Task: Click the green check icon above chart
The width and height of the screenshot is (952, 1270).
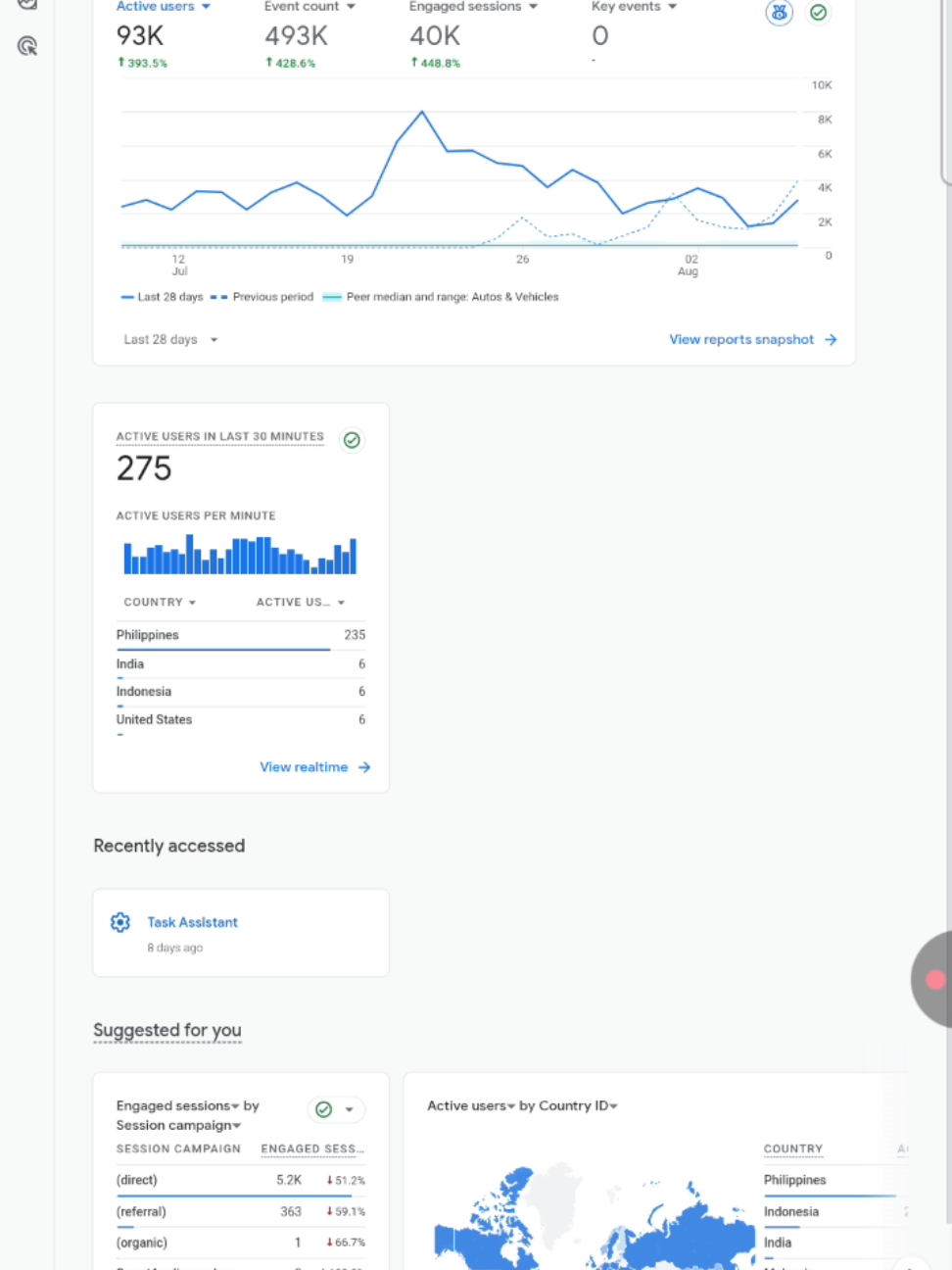Action: (819, 13)
